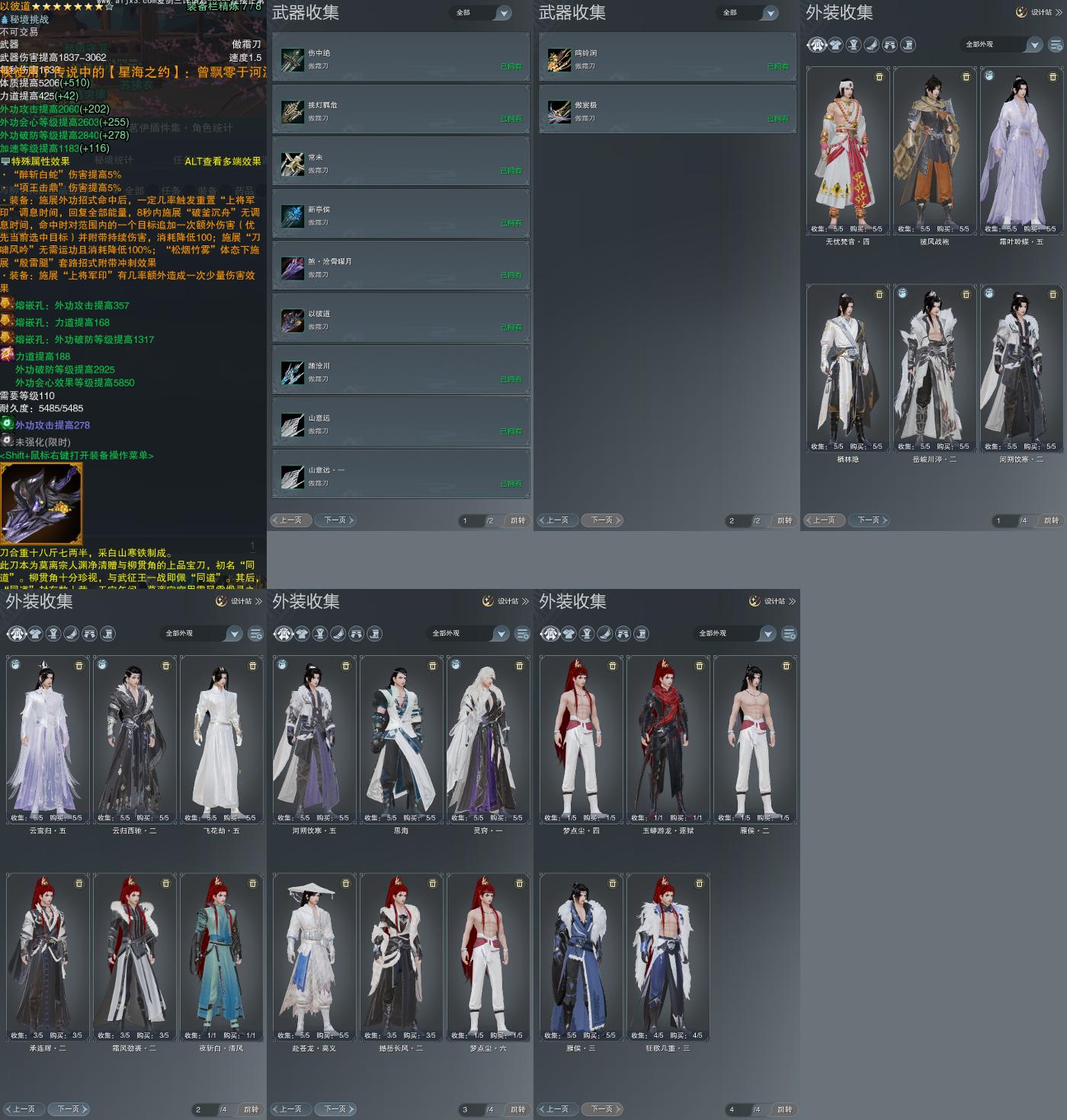This screenshot has width=1067, height=1120.
Task: Click page number field on weapon page 1 panel
Action: 470,520
